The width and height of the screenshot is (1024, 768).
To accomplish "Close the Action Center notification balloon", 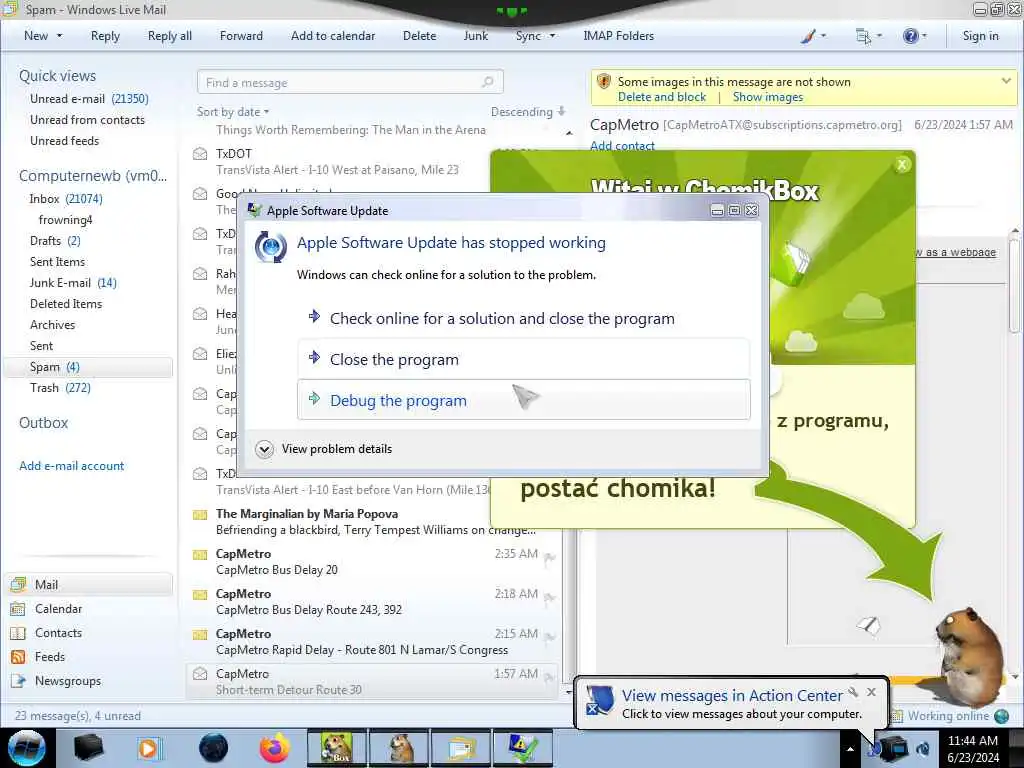I will (x=871, y=692).
